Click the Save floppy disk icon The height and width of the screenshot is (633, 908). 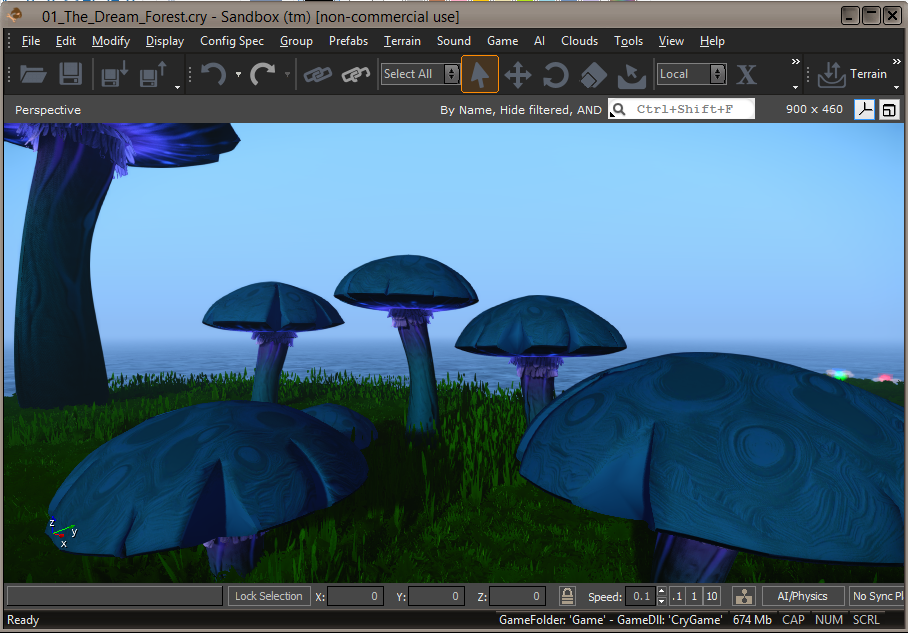[71, 74]
